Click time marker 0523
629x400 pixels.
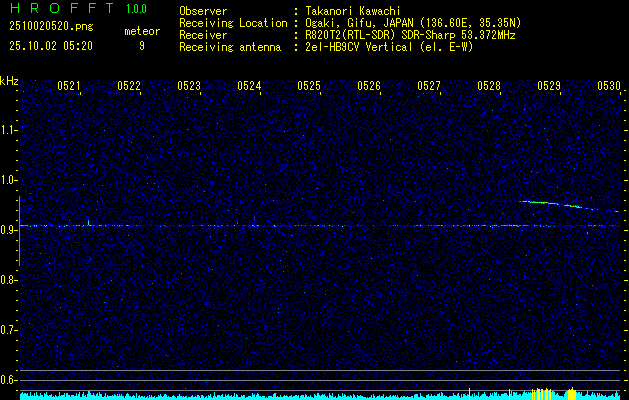[x=189, y=85]
